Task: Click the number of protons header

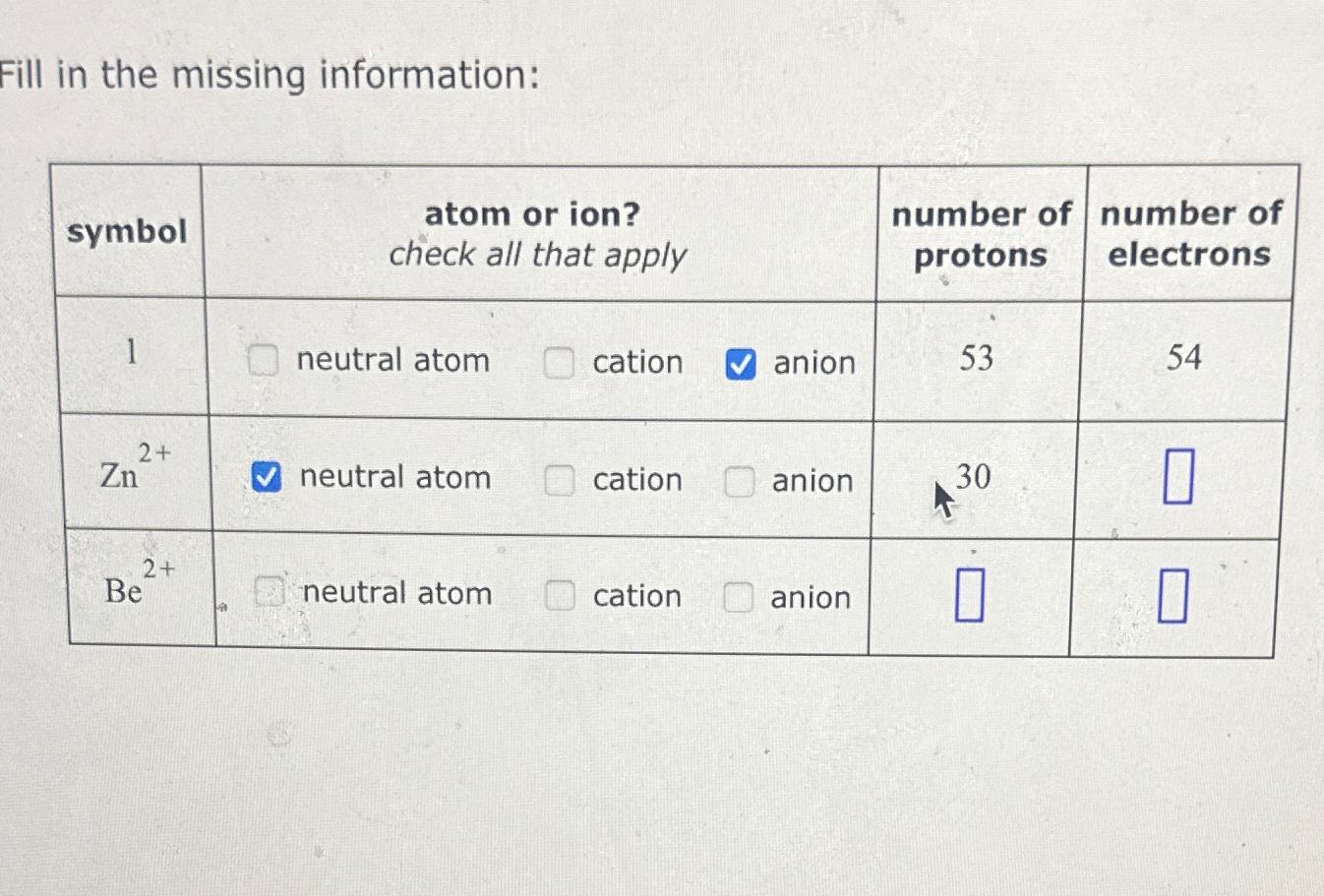Action: pyautogui.click(x=980, y=234)
